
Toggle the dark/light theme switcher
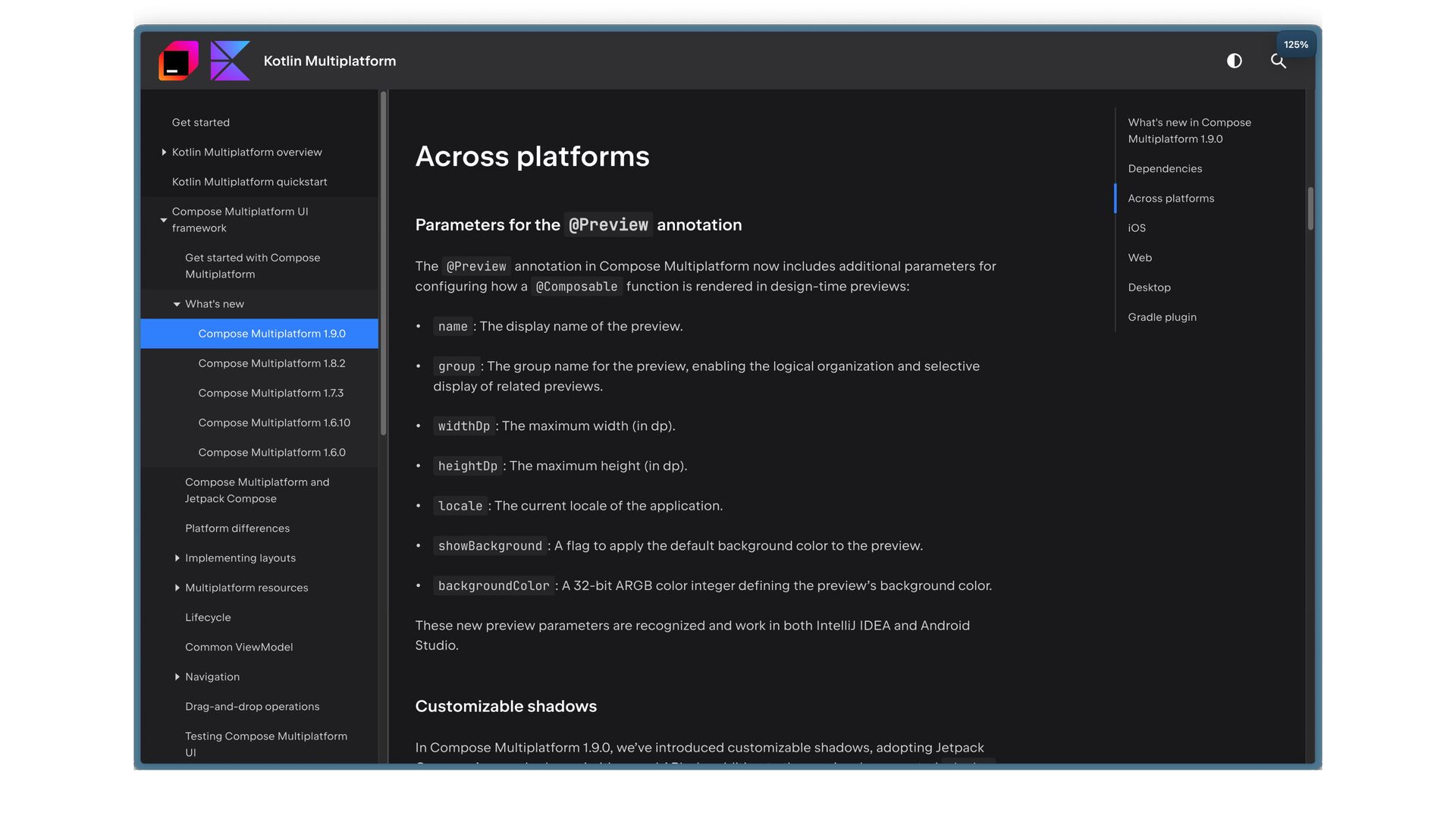tap(1234, 61)
